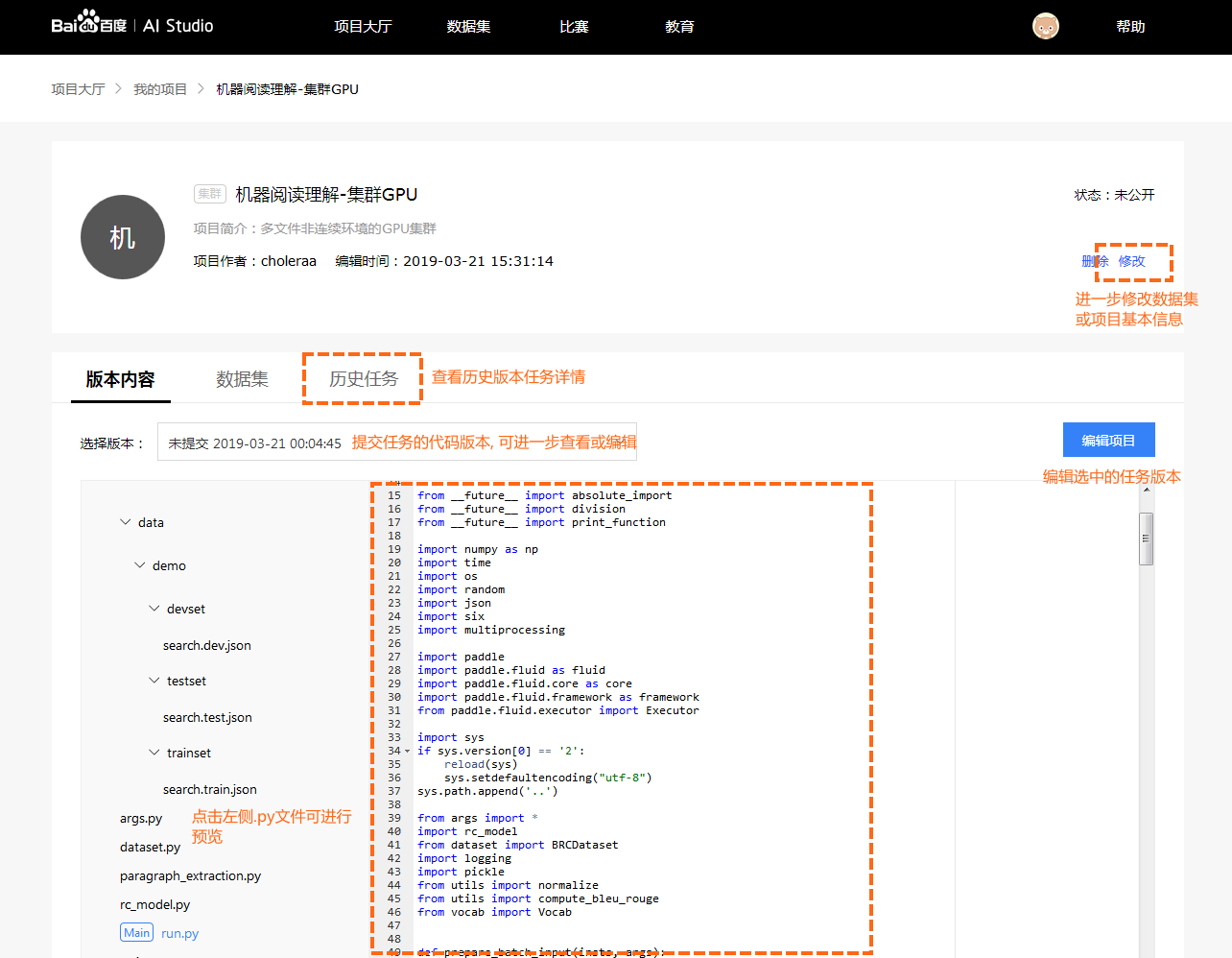Open the run.py main file
This screenshot has width=1232, height=958.
pos(179,933)
